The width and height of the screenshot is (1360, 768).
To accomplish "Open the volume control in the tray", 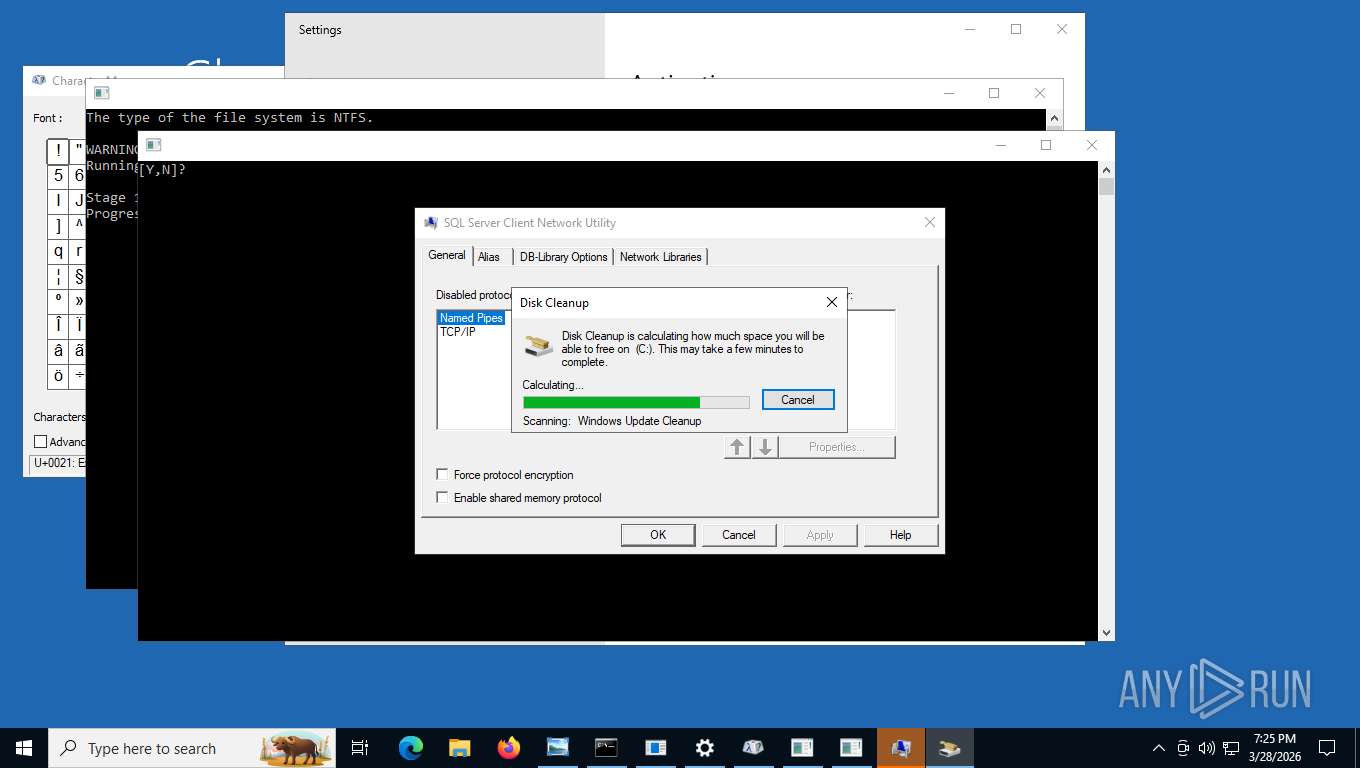I will 1207,748.
